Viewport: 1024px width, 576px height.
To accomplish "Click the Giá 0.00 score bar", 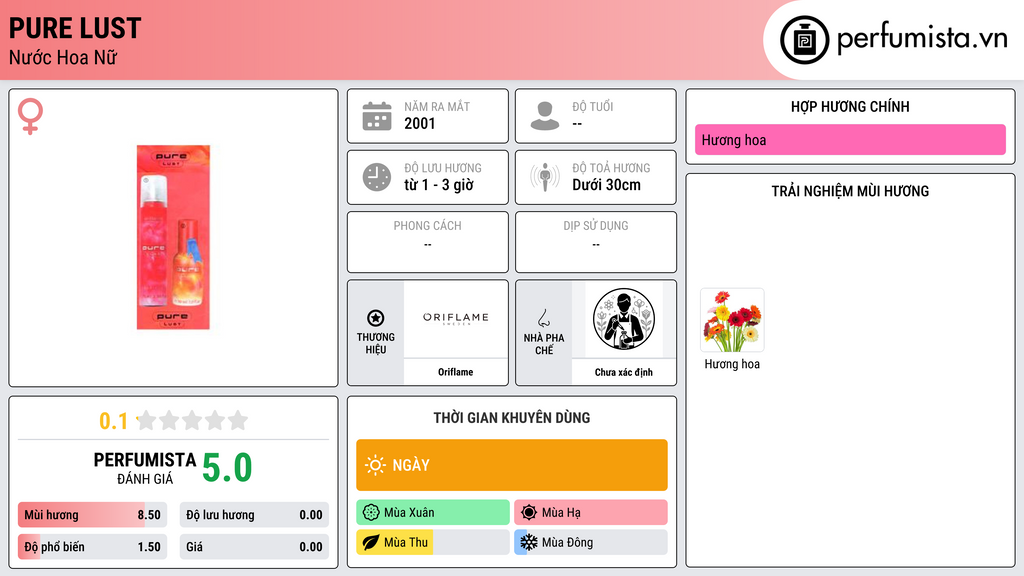I will point(254,547).
